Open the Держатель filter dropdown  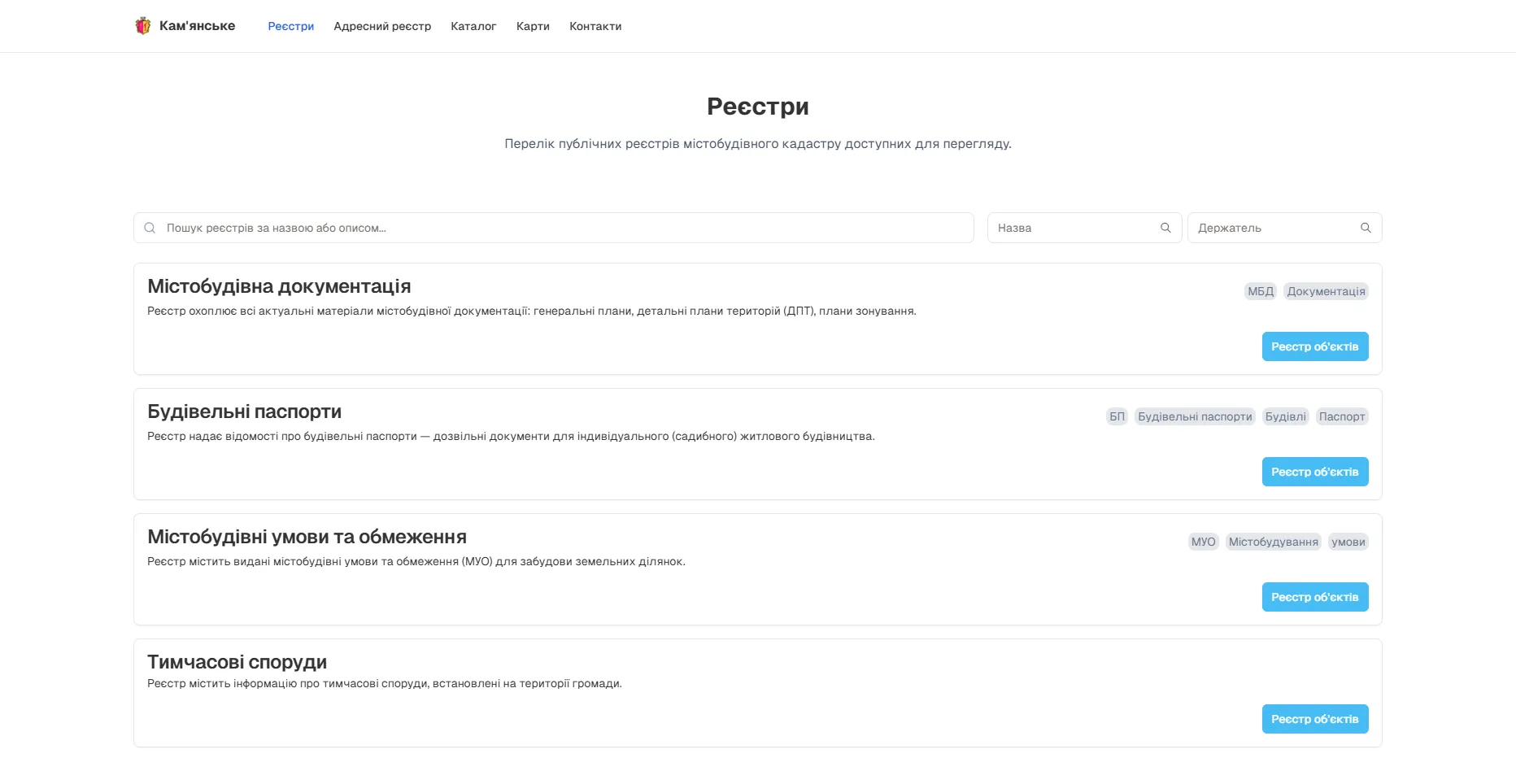point(1284,228)
